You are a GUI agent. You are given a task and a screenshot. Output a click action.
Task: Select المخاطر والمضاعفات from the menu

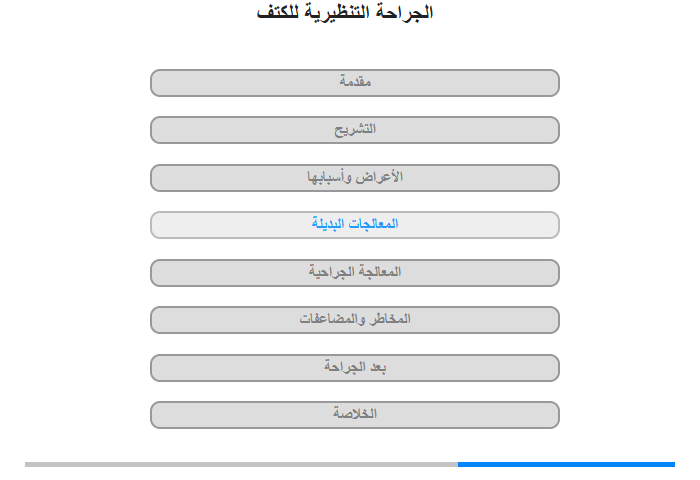(355, 320)
